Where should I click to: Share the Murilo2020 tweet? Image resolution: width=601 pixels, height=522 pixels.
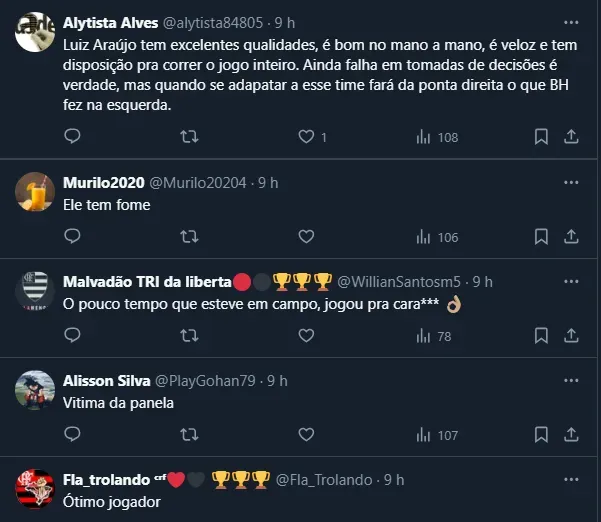(571, 237)
